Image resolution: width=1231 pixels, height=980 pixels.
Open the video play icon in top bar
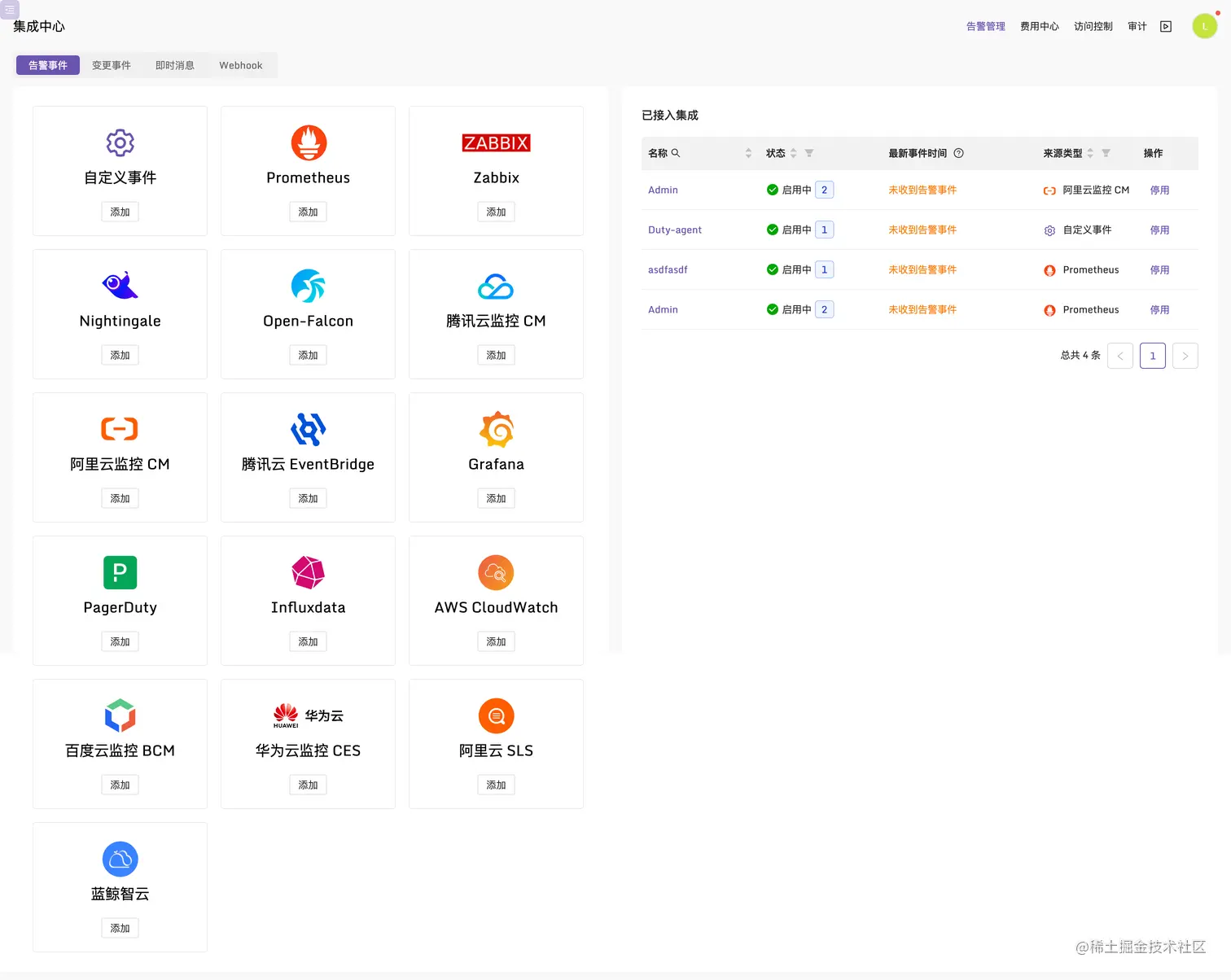(x=1166, y=26)
